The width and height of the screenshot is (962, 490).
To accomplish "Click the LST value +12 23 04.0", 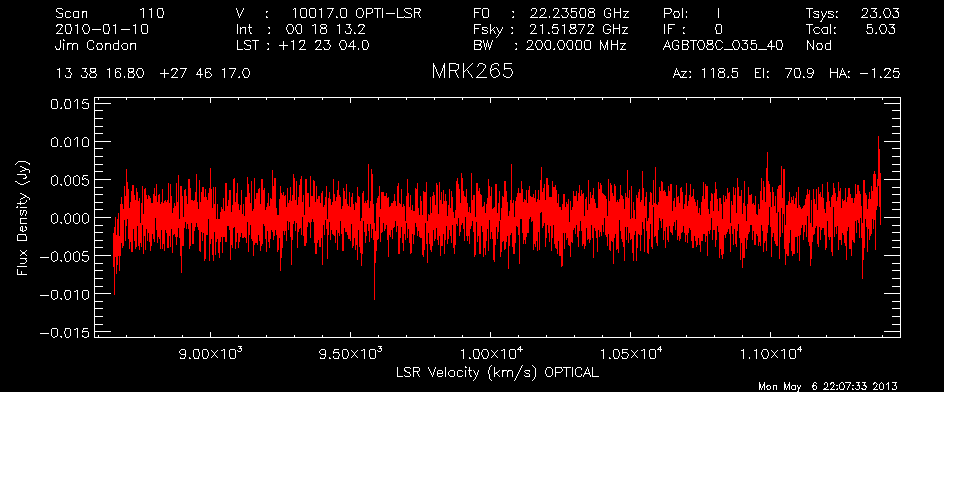I will point(324,45).
